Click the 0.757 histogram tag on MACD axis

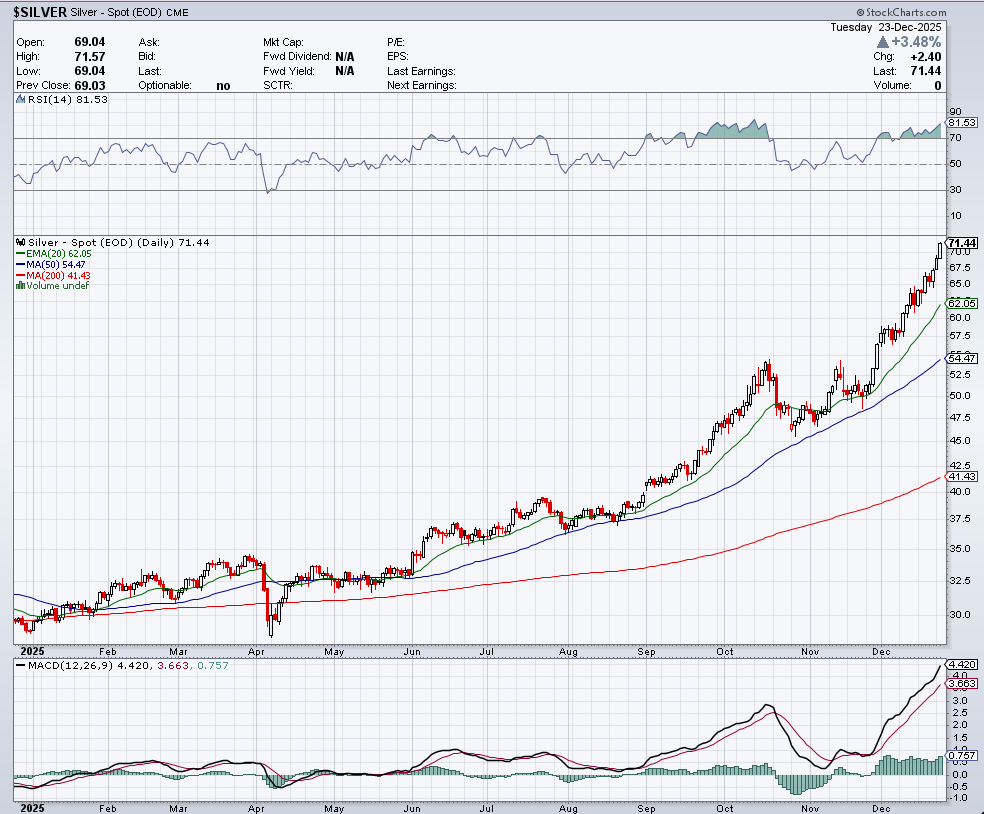(962, 756)
